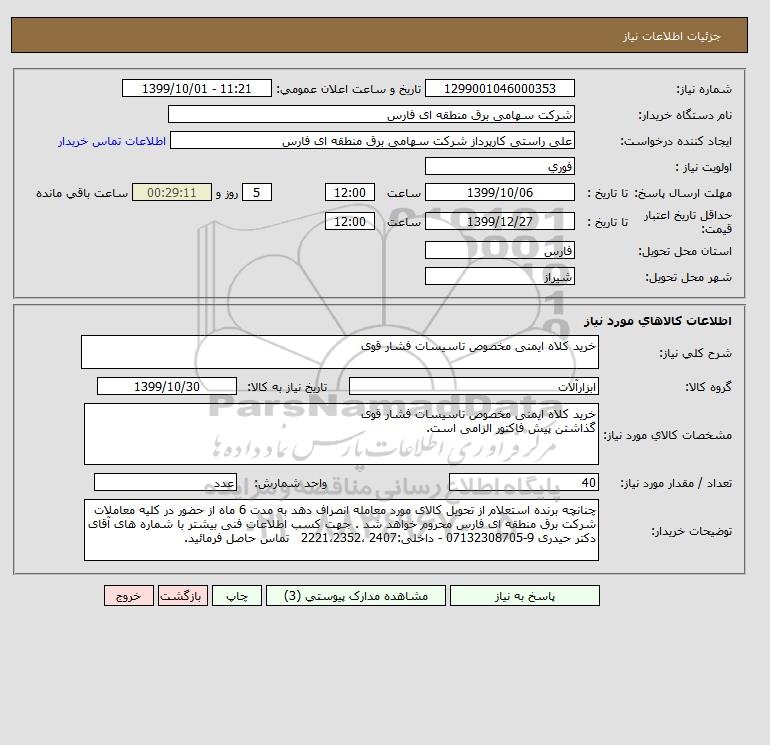Click the ساعت باقی مانده label
Image resolution: width=770 pixels, height=745 pixels.
tap(82, 193)
